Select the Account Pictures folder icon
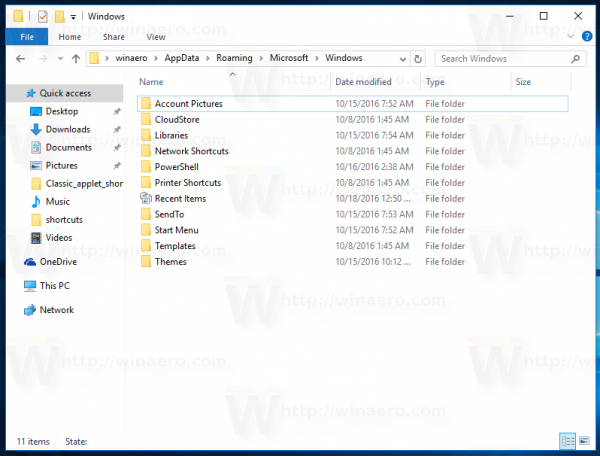Screen dimensions: 600x456 [x=146, y=104]
